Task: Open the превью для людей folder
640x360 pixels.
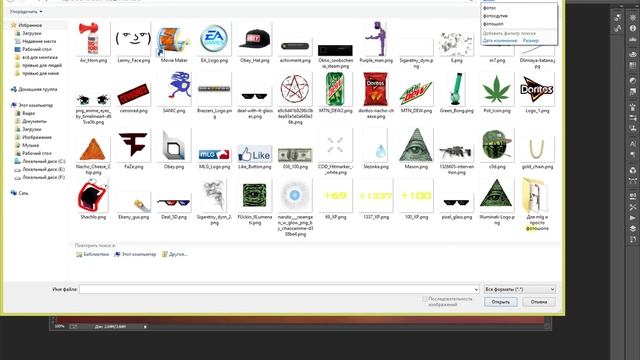Action: [42, 65]
